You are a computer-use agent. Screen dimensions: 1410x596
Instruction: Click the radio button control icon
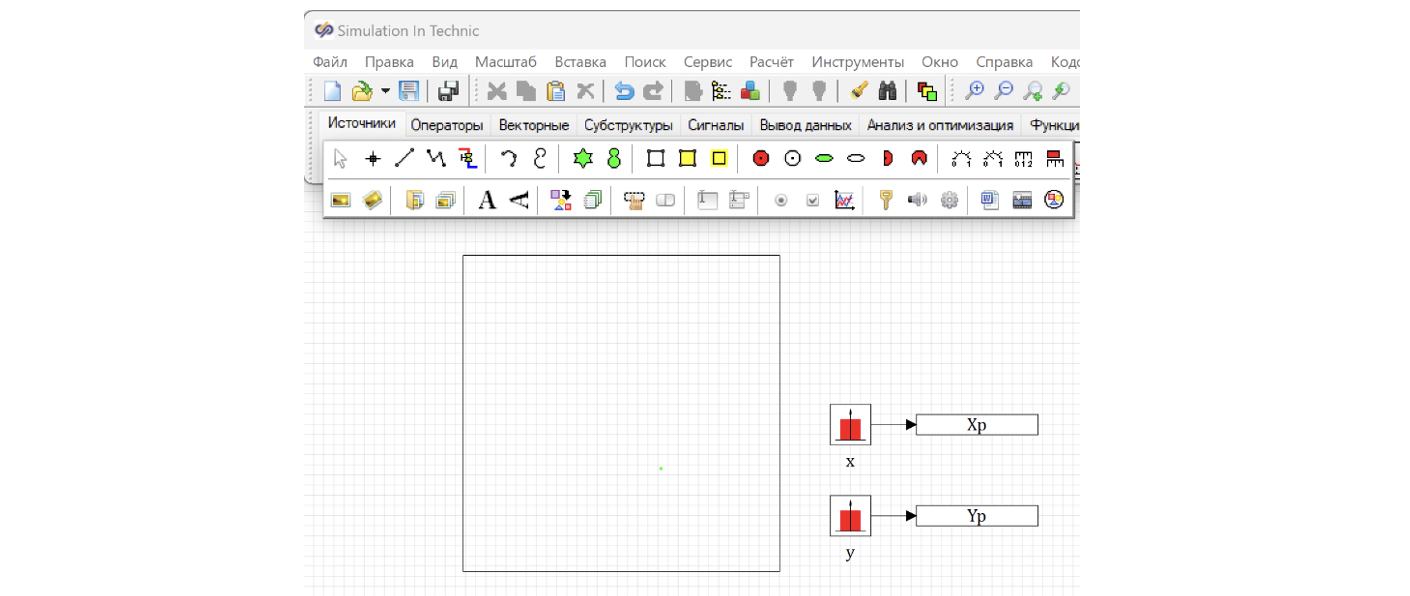[781, 200]
